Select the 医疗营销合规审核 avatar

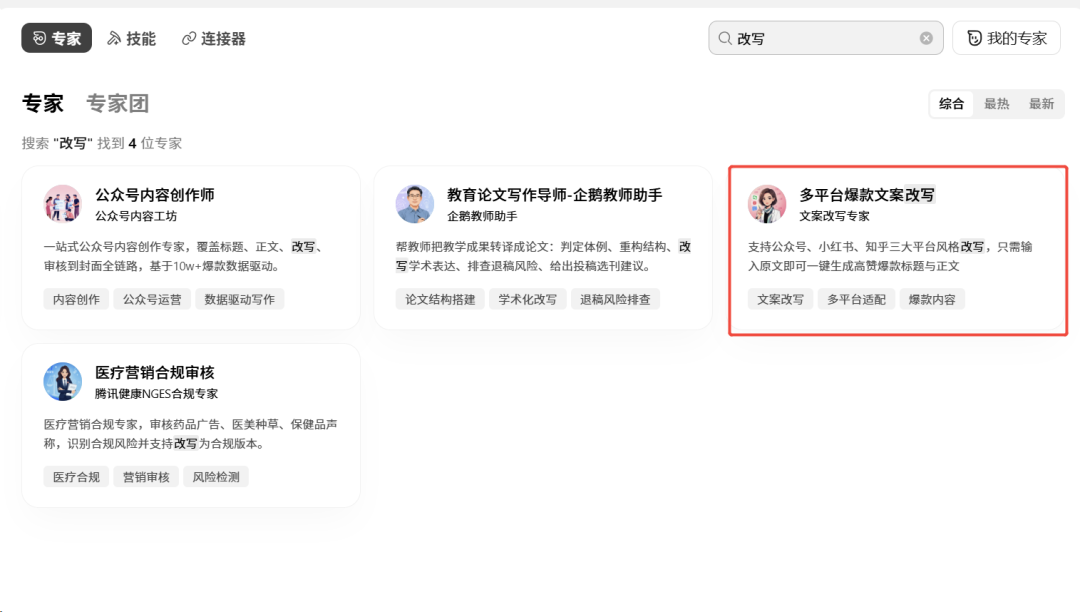click(x=63, y=381)
